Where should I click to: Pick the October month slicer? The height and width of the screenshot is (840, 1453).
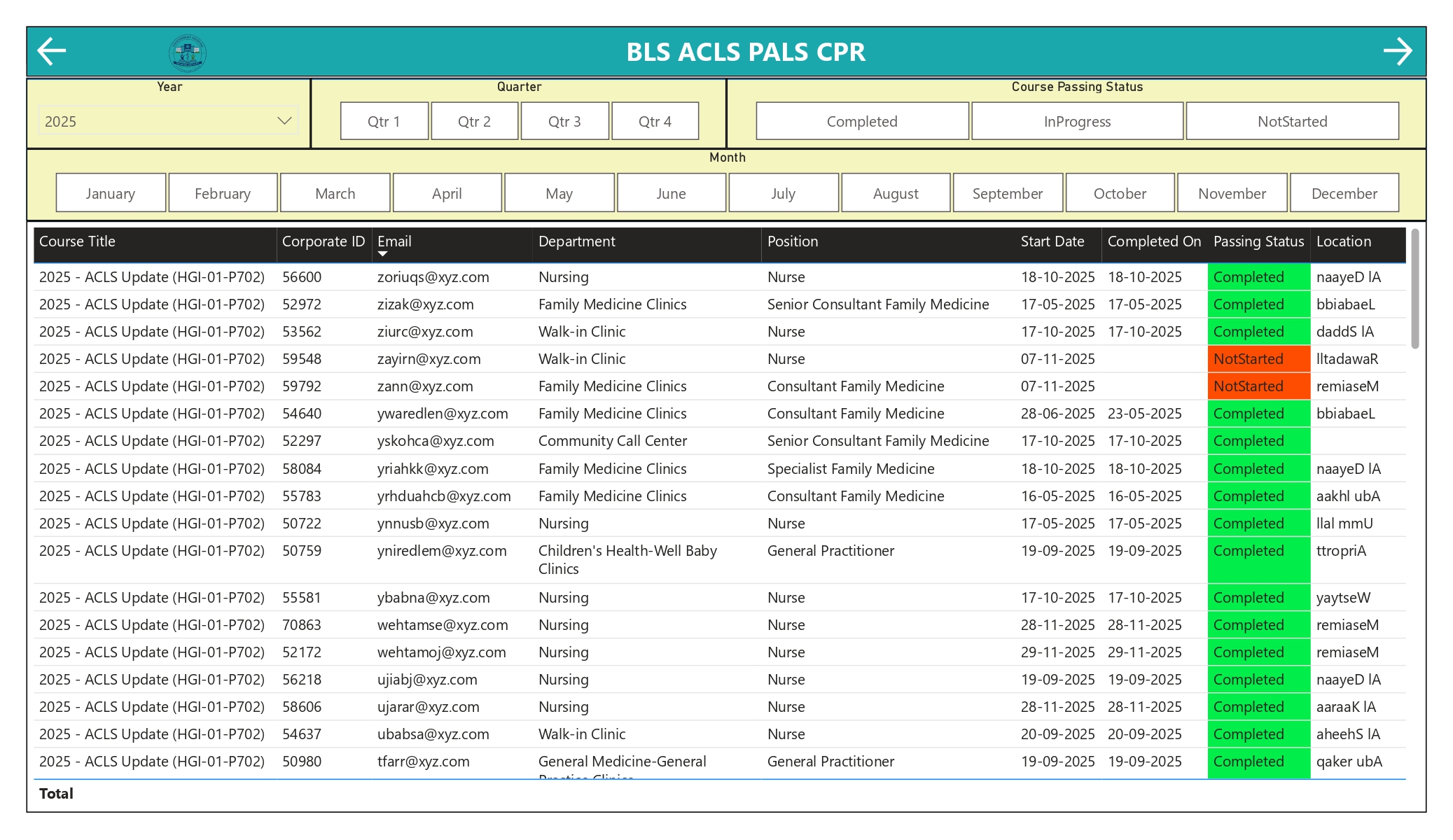coord(1120,193)
